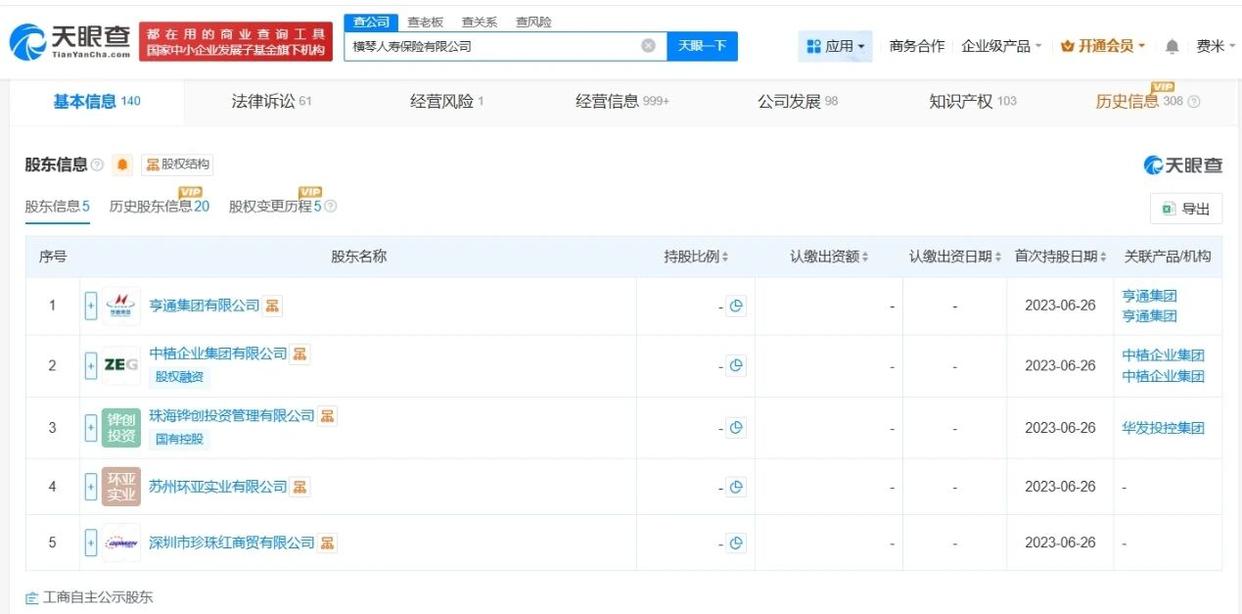Select the 历史股东信息 sub-tab
This screenshot has width=1242, height=614.
click(159, 207)
